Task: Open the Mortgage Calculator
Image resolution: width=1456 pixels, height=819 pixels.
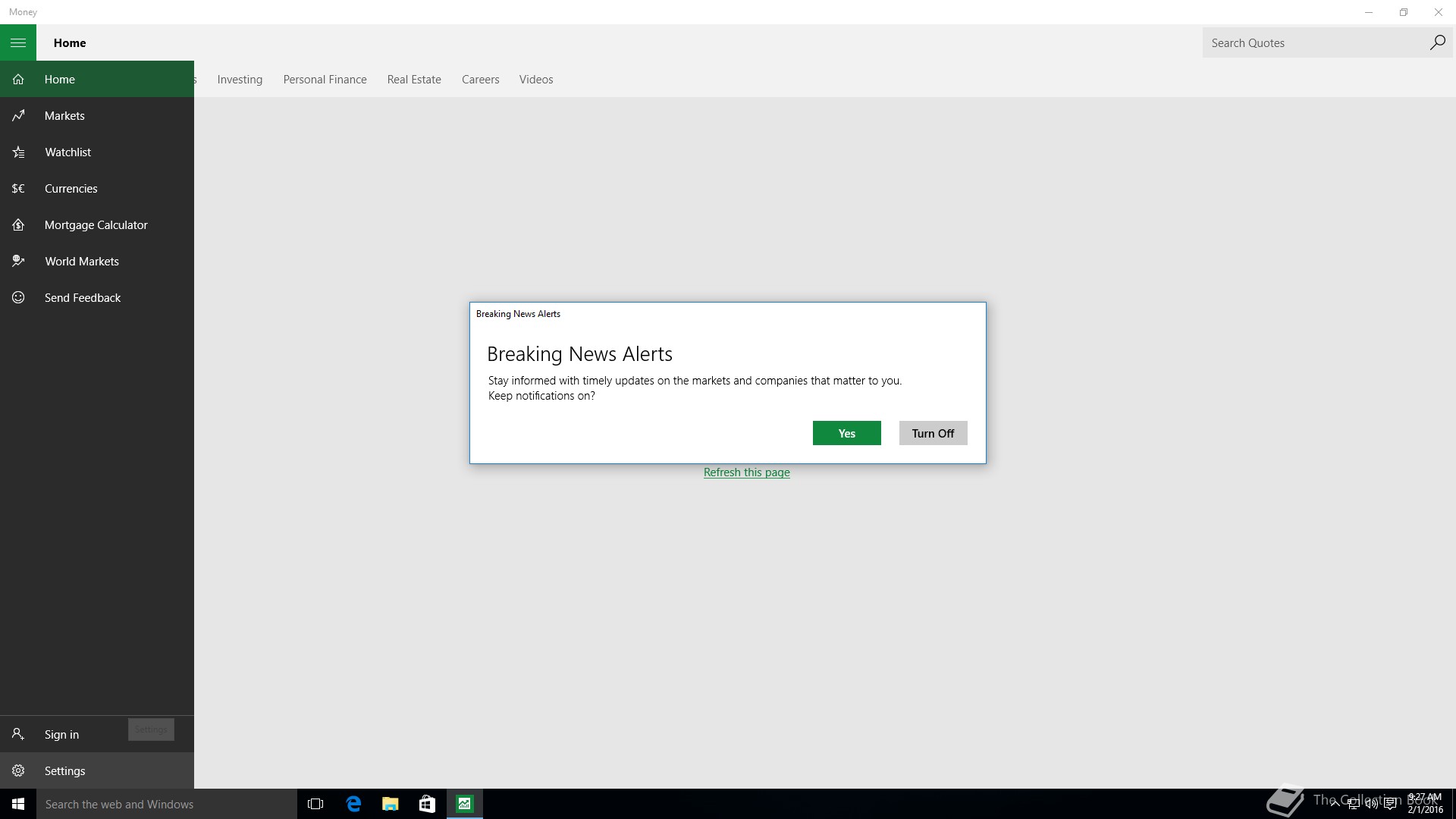Action: coord(96,225)
